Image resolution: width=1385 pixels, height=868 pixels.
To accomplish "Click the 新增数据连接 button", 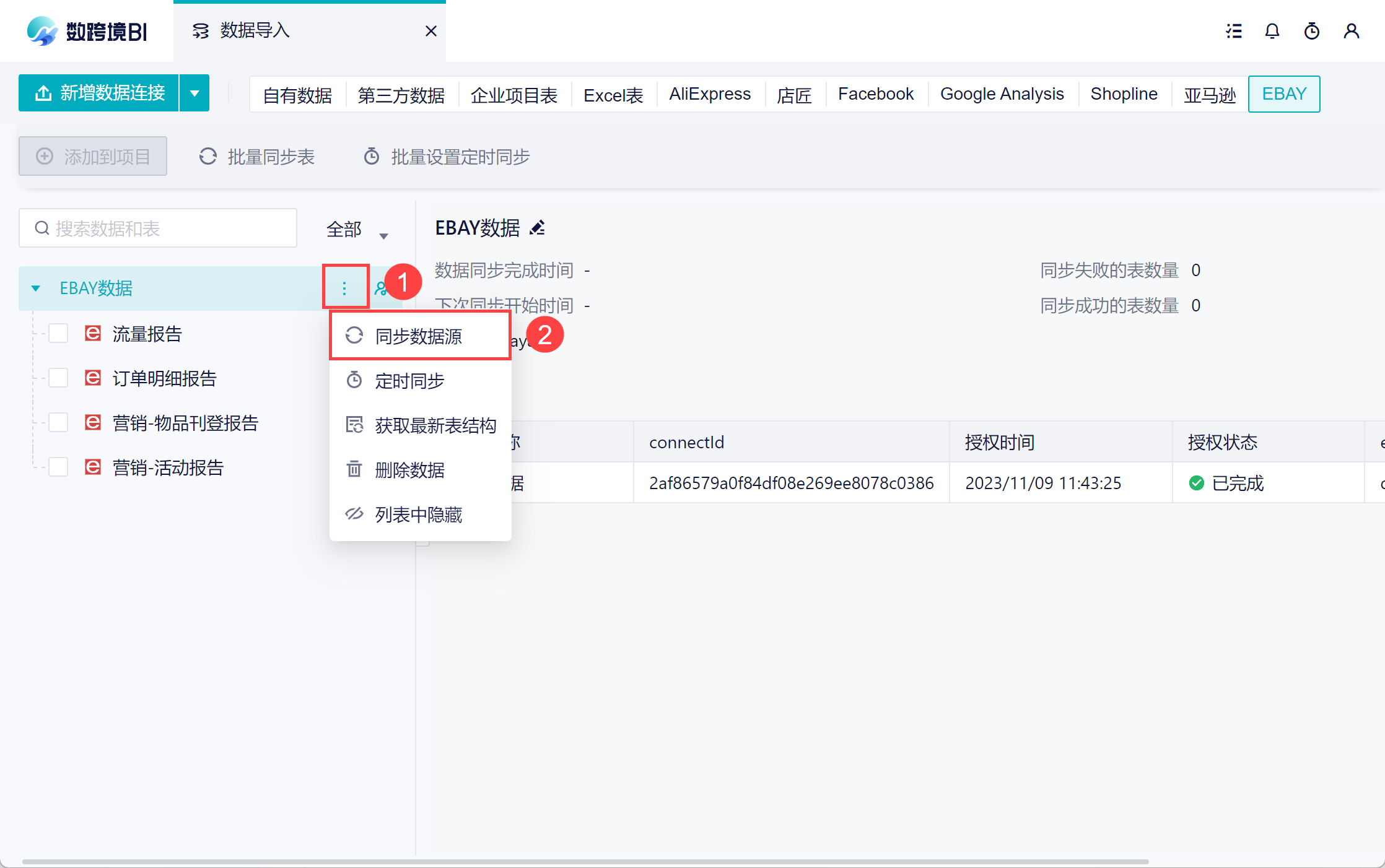I will tap(99, 93).
